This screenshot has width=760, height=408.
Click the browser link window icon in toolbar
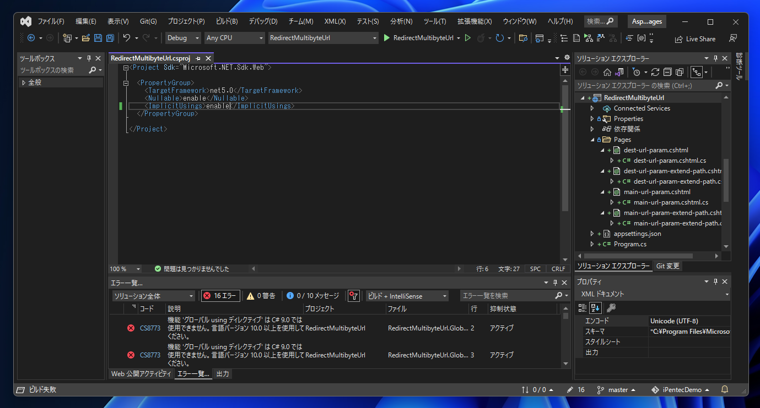coord(539,38)
